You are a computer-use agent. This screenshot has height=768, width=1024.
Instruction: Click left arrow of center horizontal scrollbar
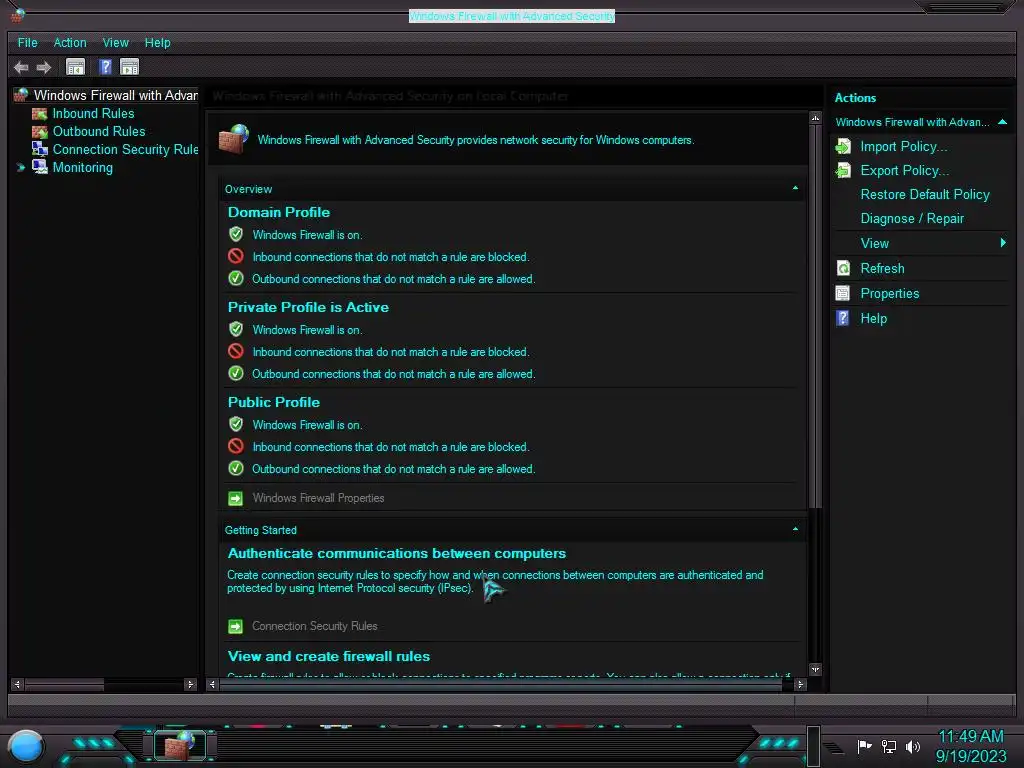pyautogui.click(x=212, y=684)
